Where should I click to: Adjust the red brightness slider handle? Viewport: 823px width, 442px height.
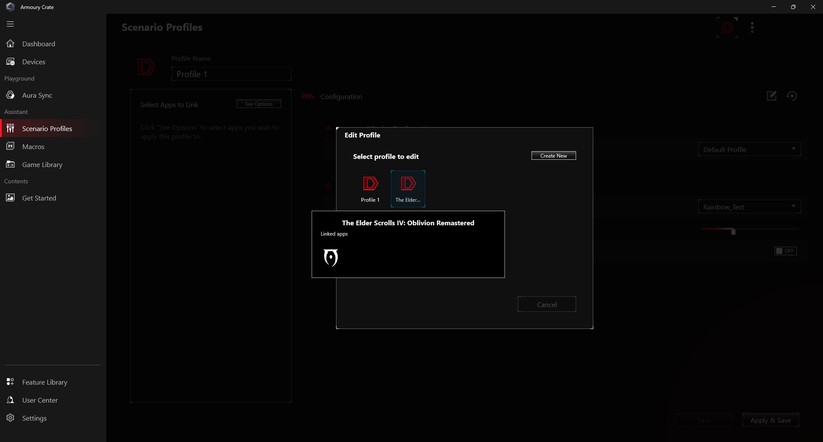[733, 231]
